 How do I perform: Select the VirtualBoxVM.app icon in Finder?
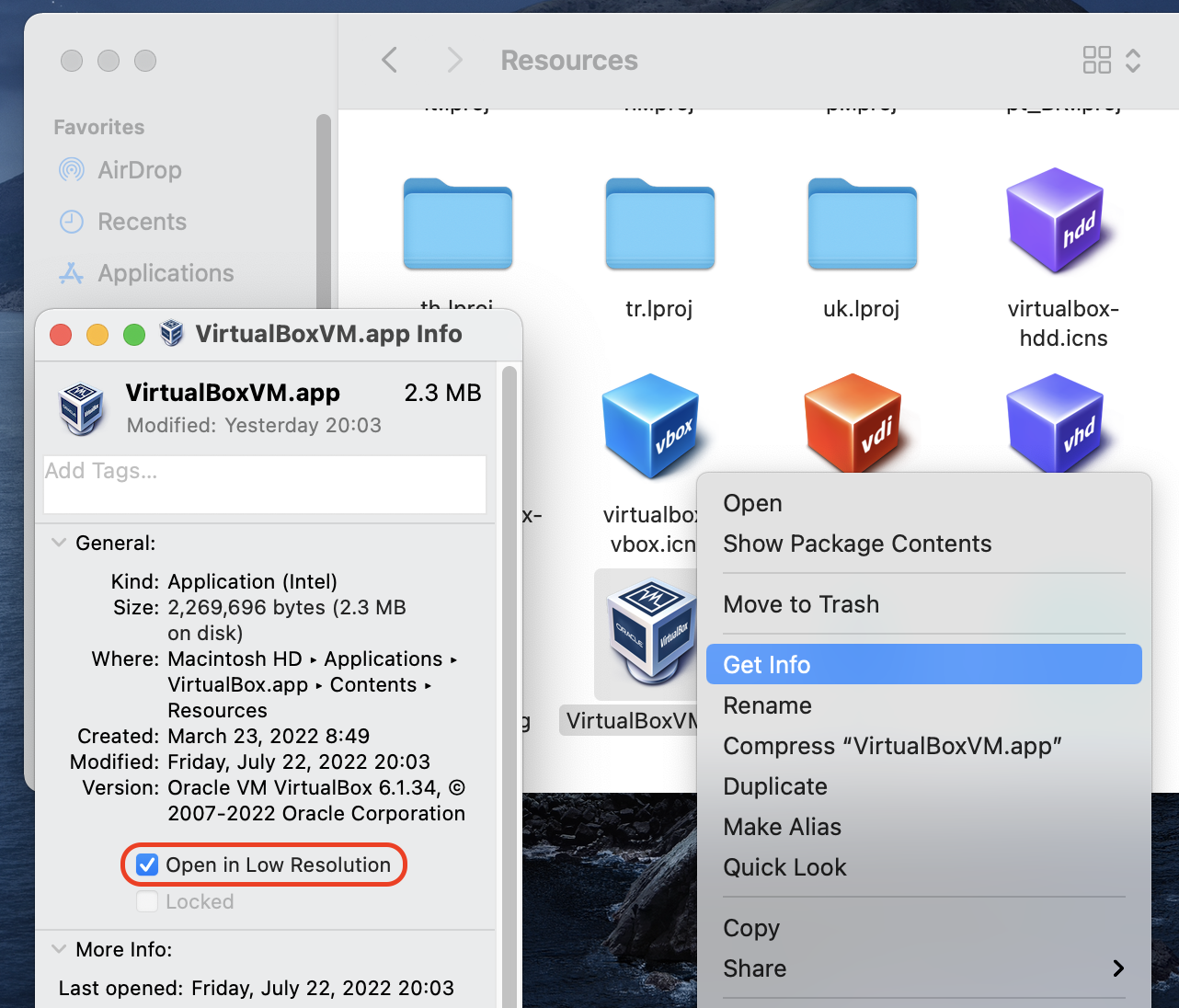pos(651,633)
